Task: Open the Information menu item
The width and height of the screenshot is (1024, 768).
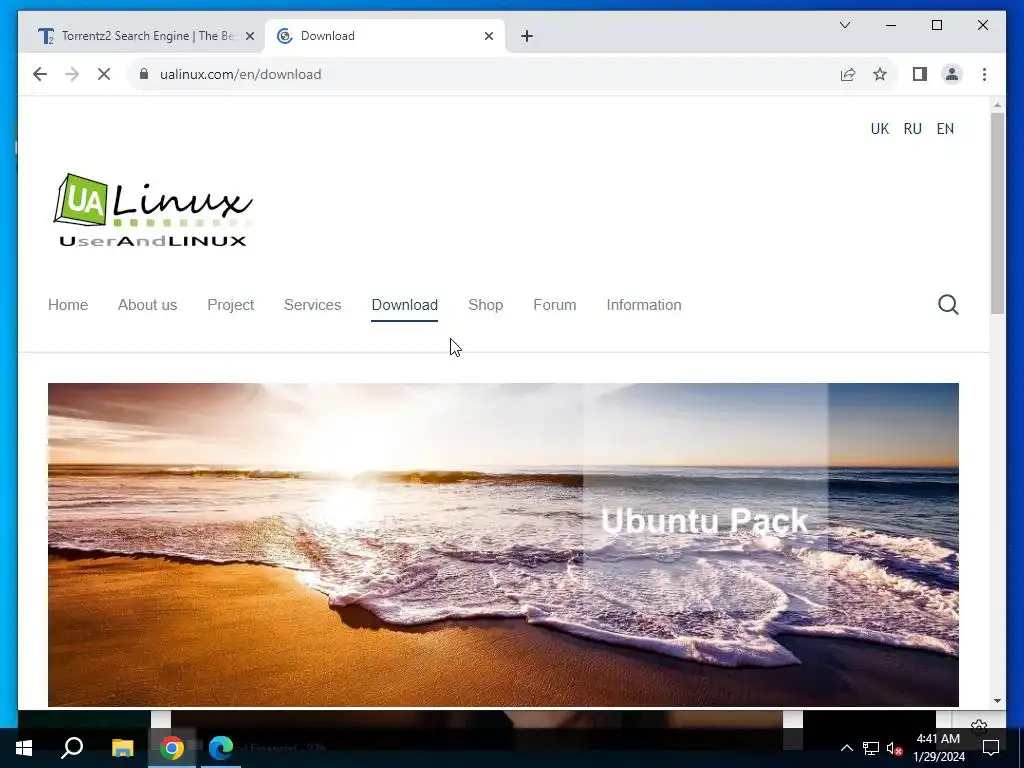Action: pyautogui.click(x=643, y=305)
